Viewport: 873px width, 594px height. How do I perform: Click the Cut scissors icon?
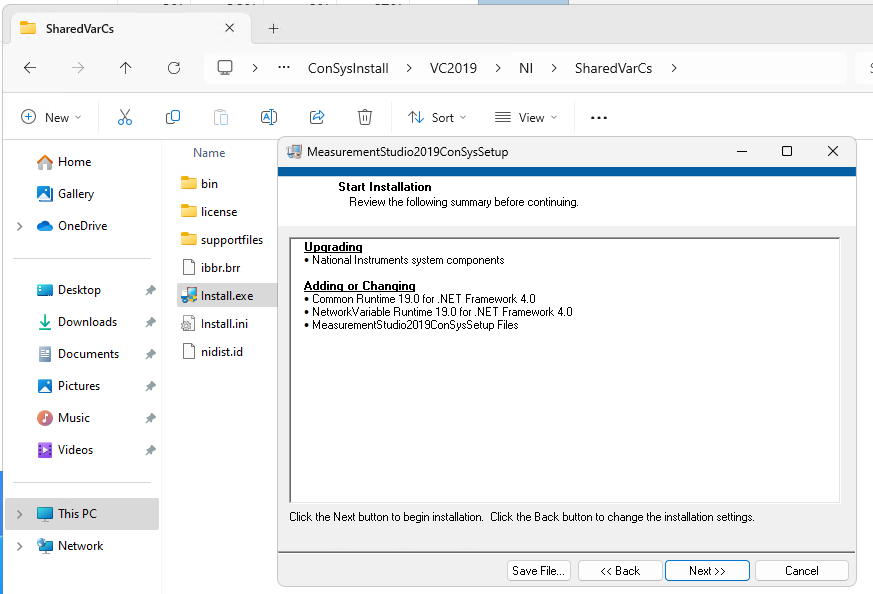click(x=125, y=117)
